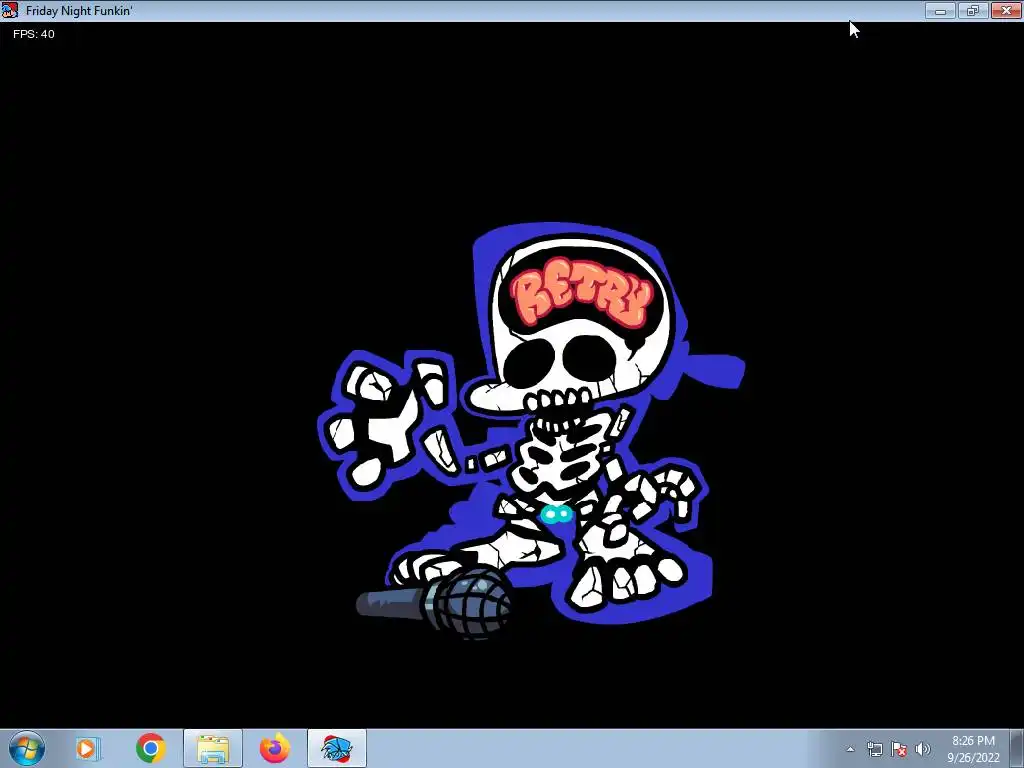Restore down the Friday Night Funkin' window

pyautogui.click(x=973, y=10)
